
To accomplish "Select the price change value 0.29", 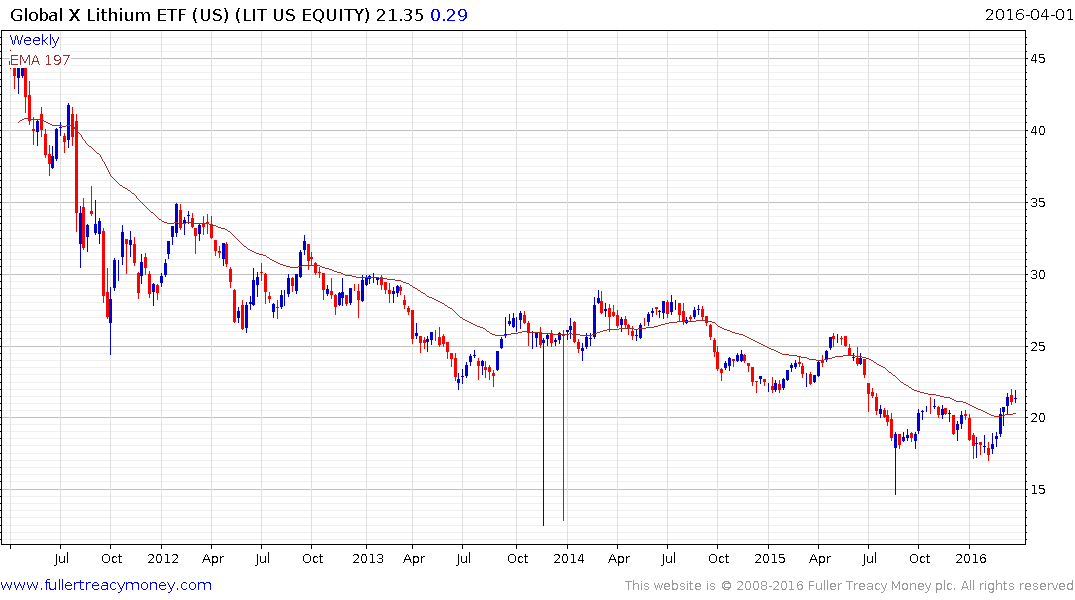I will click(x=449, y=15).
